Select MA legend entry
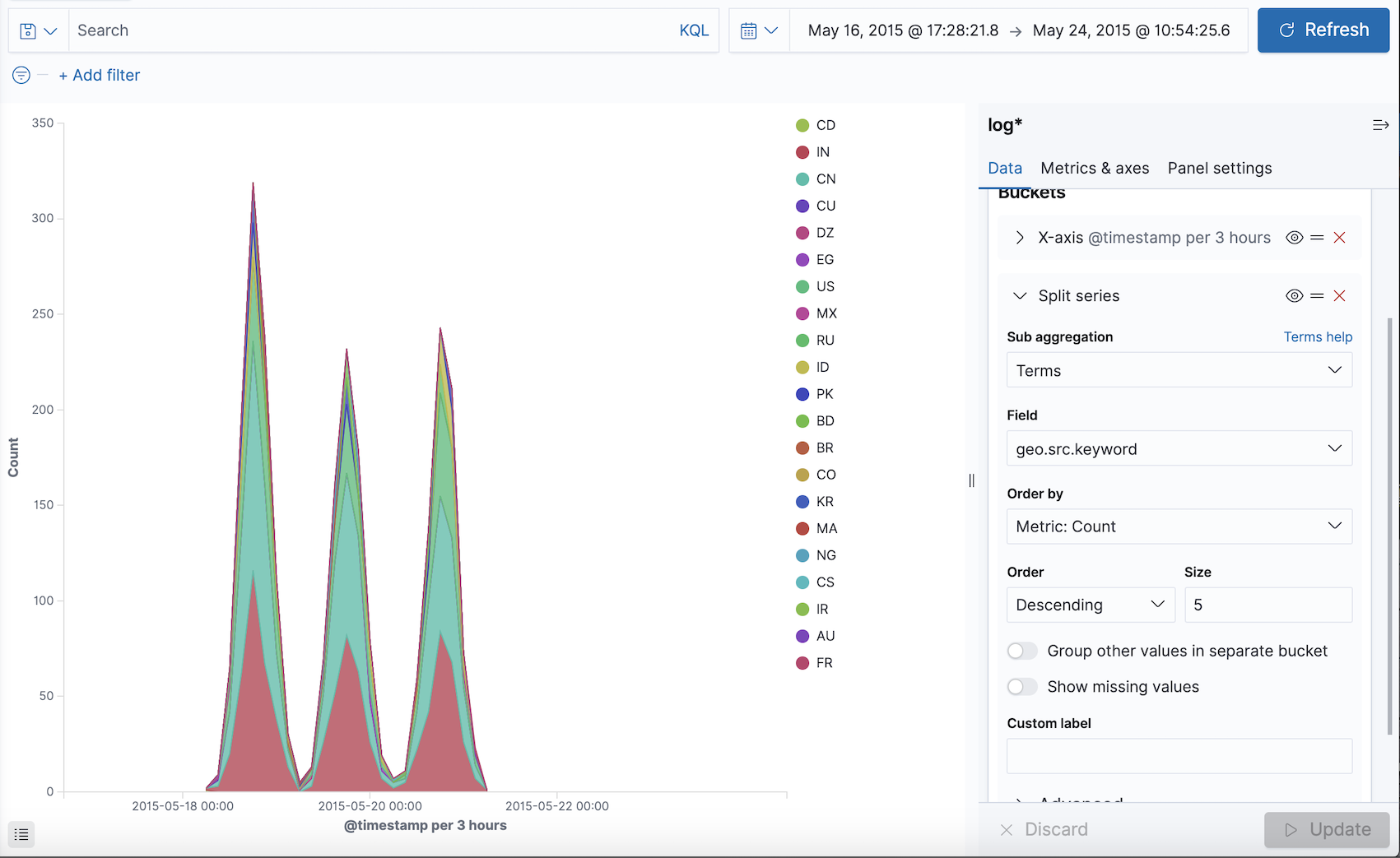This screenshot has height=858, width=1400. click(816, 529)
